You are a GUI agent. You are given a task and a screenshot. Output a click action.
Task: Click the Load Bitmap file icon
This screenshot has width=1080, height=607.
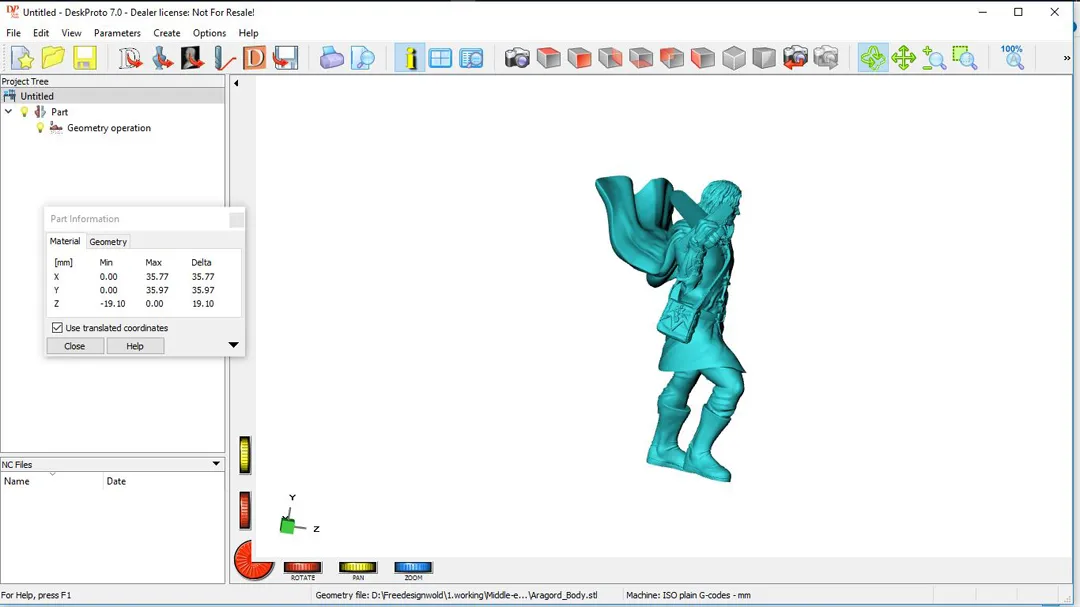tap(193, 58)
